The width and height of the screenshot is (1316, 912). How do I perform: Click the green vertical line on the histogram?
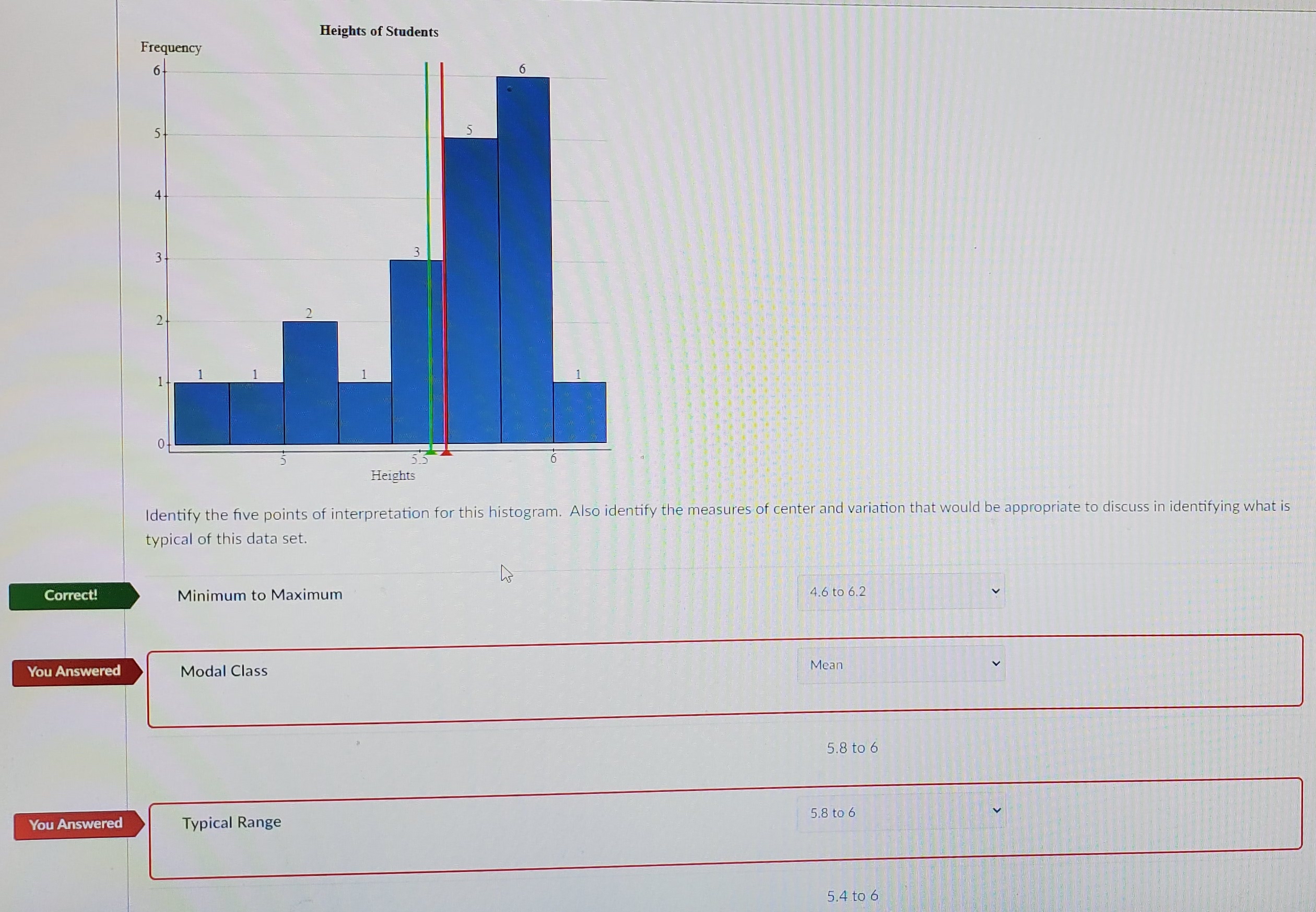(x=427, y=171)
